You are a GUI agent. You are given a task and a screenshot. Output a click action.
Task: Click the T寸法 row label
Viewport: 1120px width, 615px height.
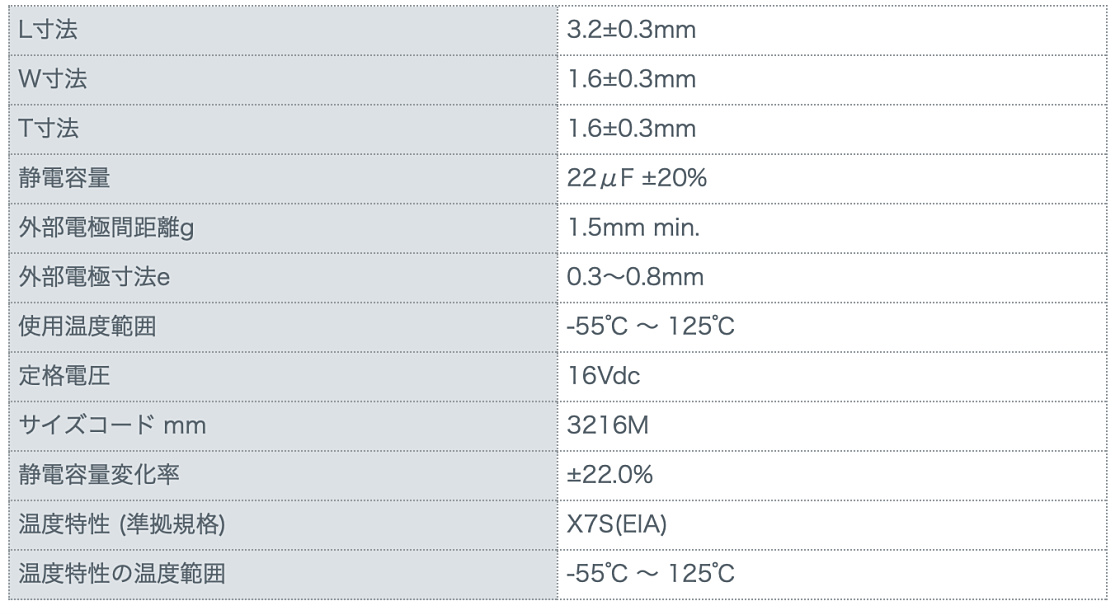tap(49, 129)
